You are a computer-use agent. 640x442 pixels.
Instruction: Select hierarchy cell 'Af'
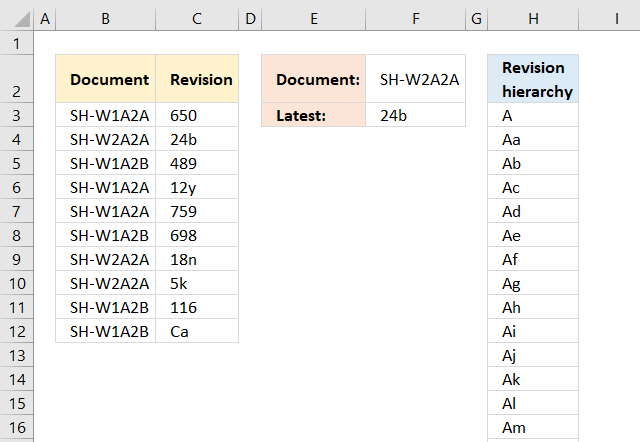tap(533, 259)
